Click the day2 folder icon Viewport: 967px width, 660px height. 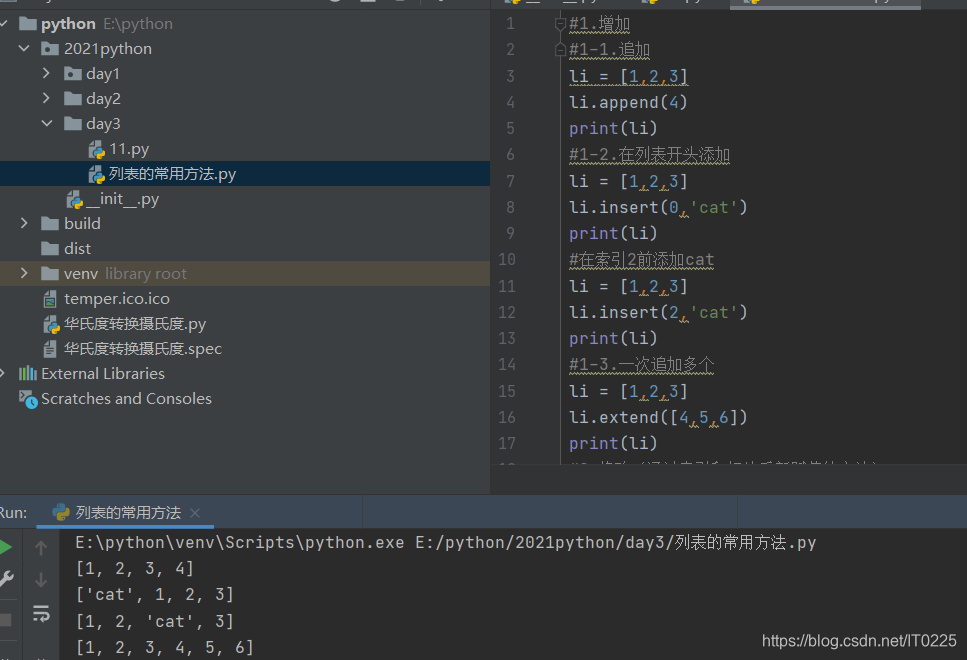73,99
